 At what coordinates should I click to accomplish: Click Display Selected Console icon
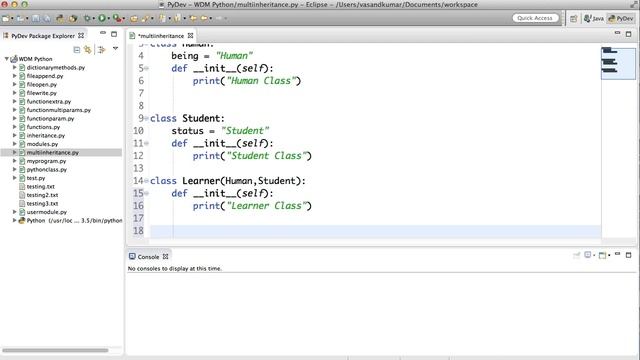click(x=588, y=255)
